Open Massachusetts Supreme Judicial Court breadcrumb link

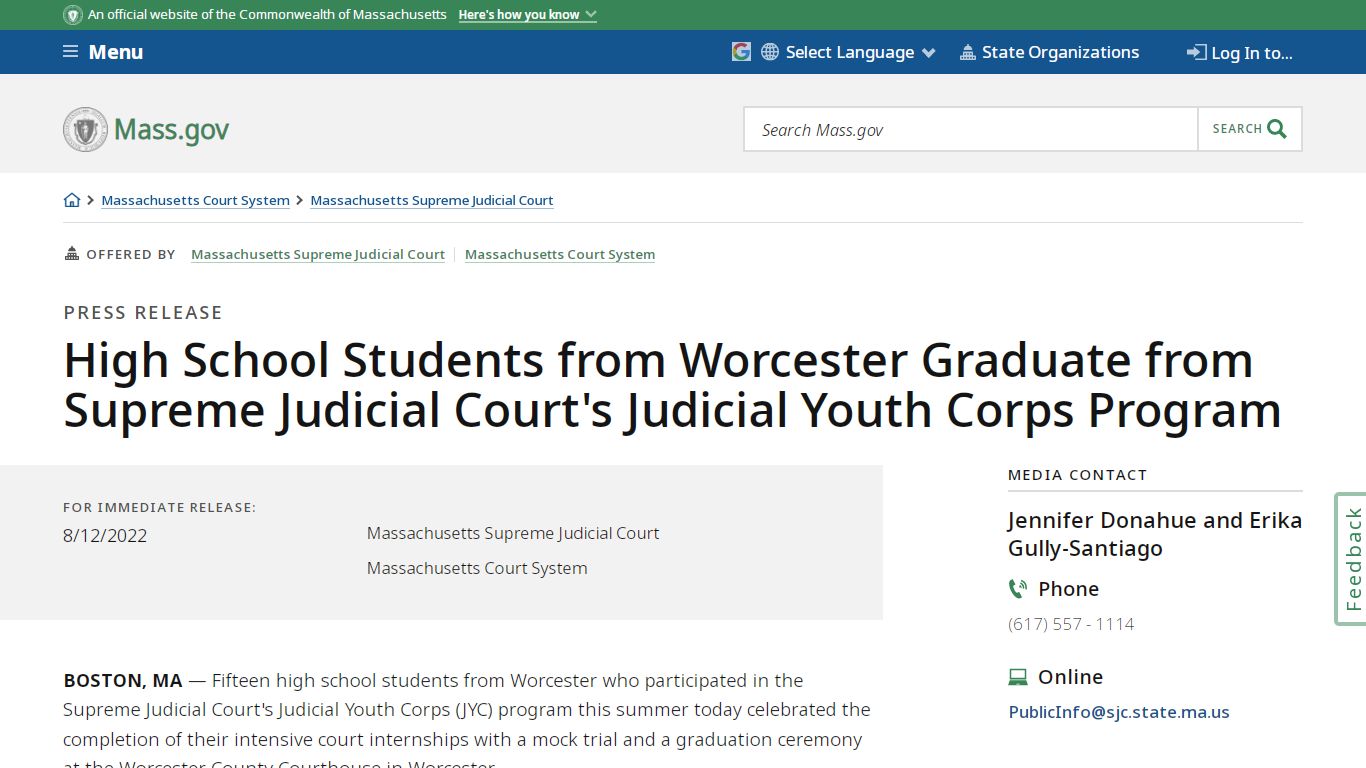[432, 200]
